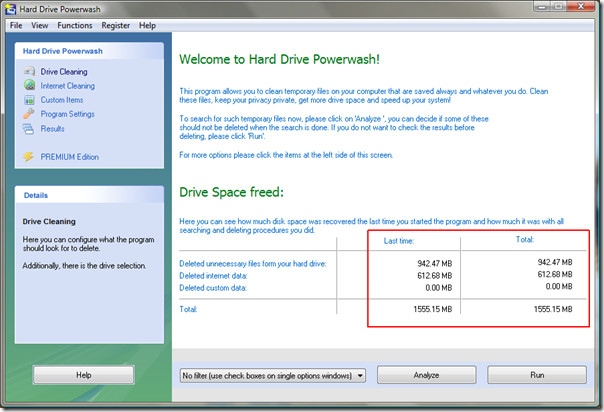
Task: Click the Results stacked pages icon
Action: coord(28,129)
